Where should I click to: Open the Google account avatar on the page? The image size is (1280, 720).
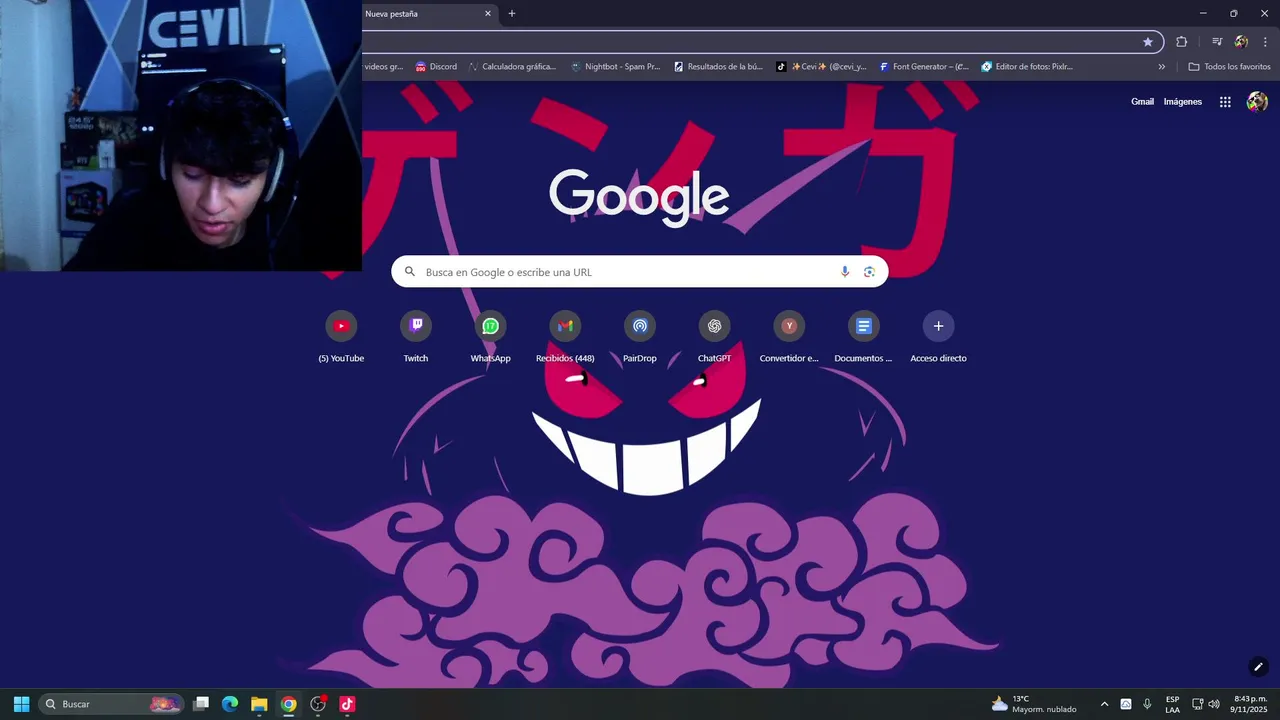point(1257,102)
